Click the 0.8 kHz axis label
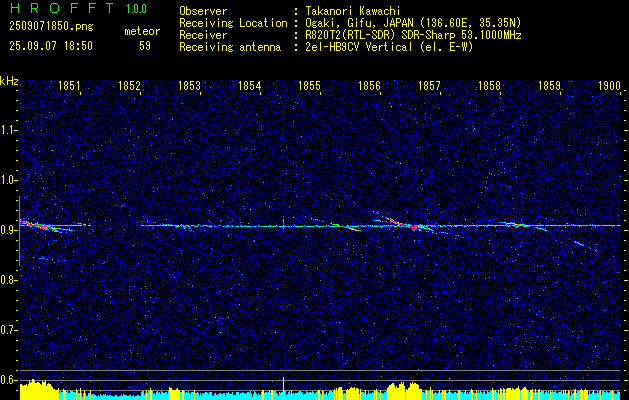 [8, 280]
